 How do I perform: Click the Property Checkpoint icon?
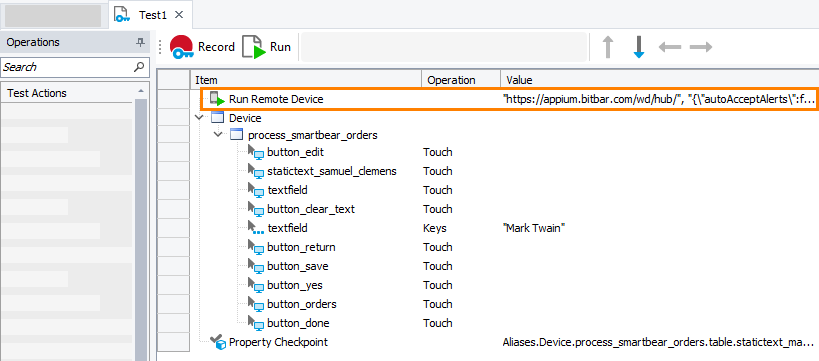(217, 342)
